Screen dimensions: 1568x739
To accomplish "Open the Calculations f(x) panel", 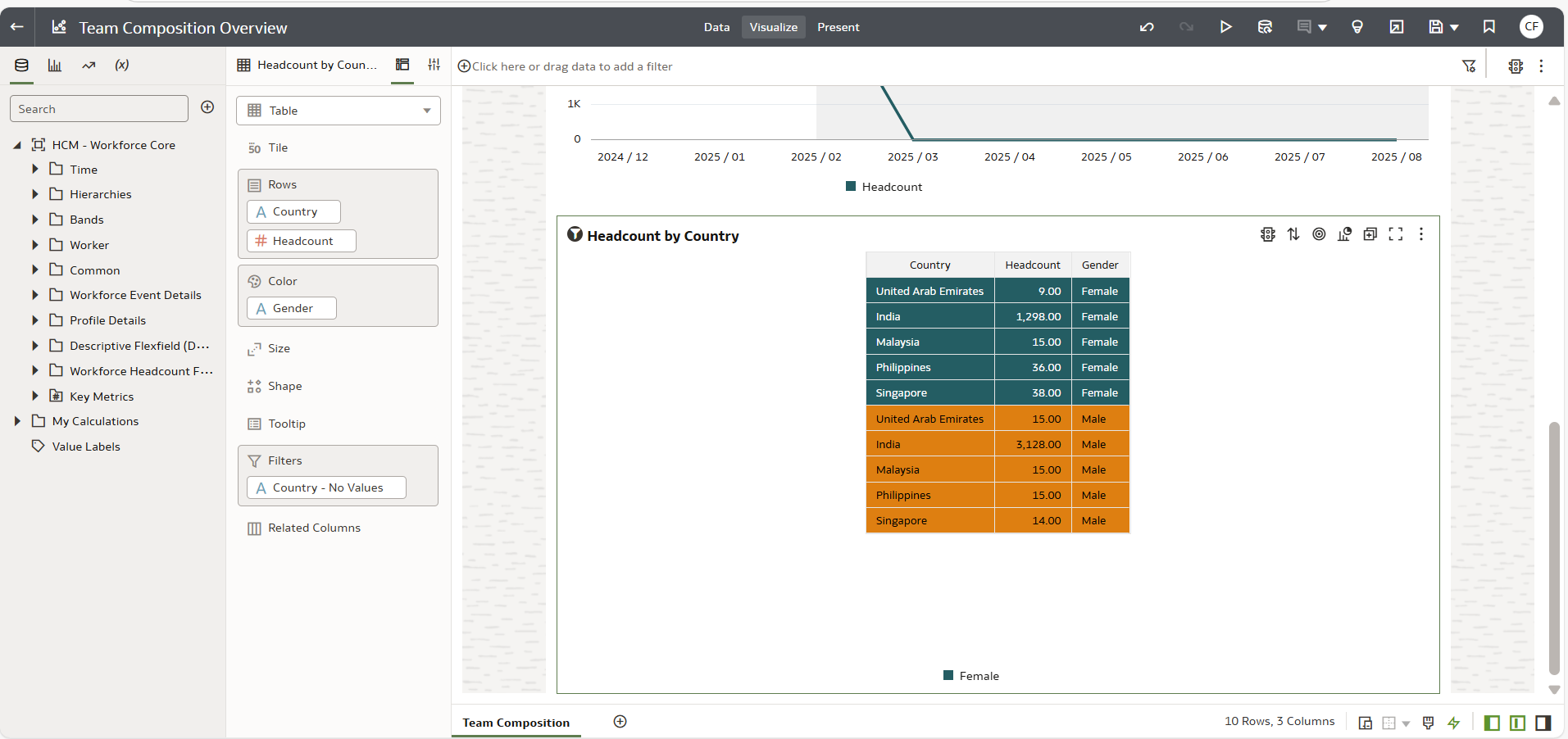I will click(x=121, y=65).
